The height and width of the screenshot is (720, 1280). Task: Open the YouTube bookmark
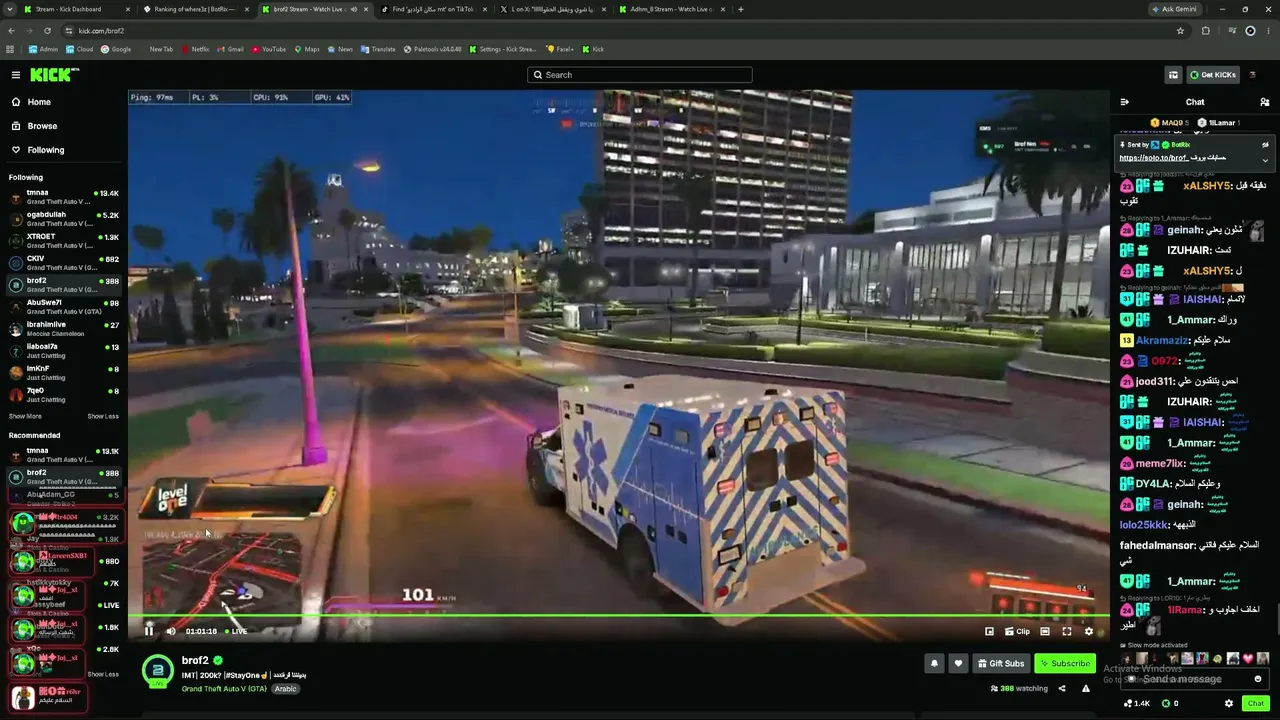[x=268, y=49]
